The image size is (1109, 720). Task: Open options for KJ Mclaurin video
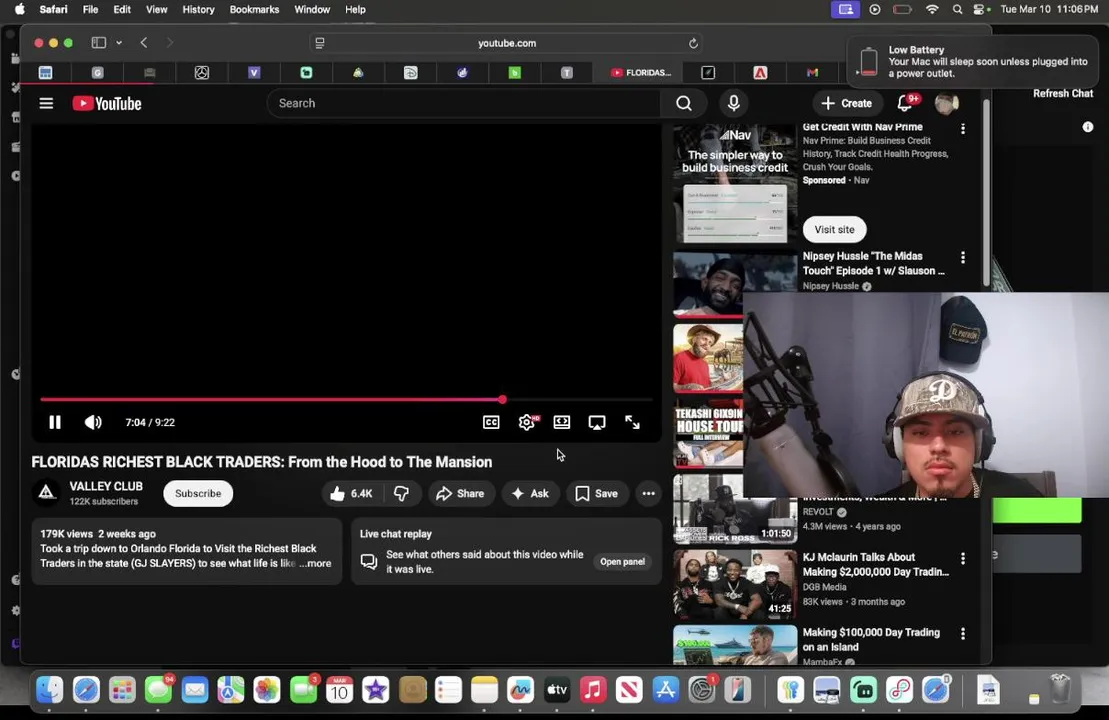click(963, 559)
